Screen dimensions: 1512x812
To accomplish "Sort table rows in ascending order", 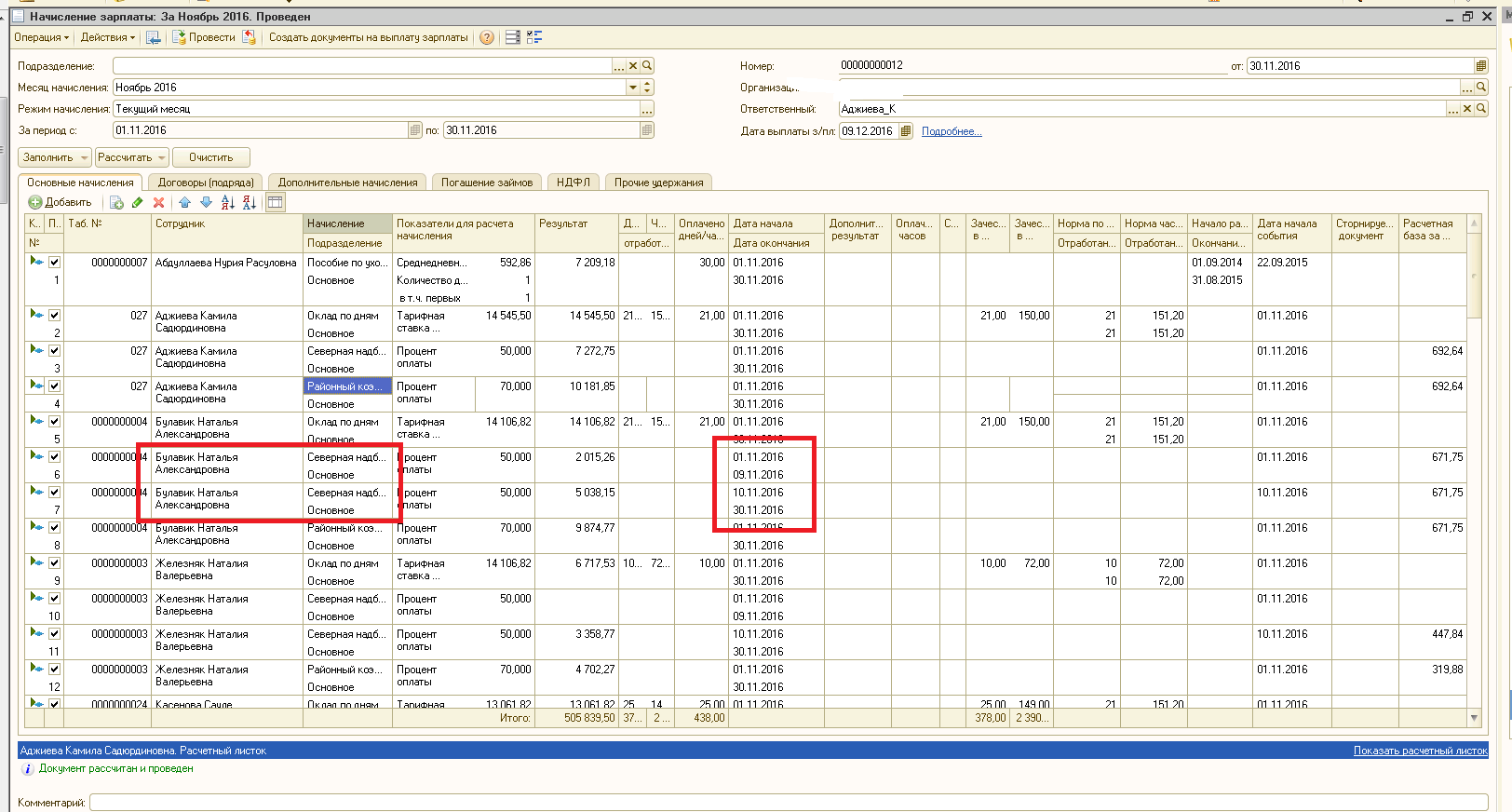I will tap(228, 203).
